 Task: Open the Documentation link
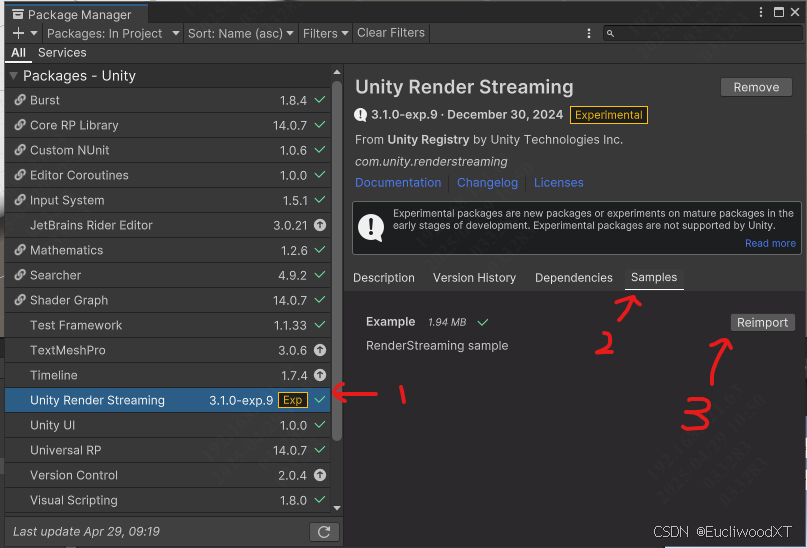pos(398,183)
